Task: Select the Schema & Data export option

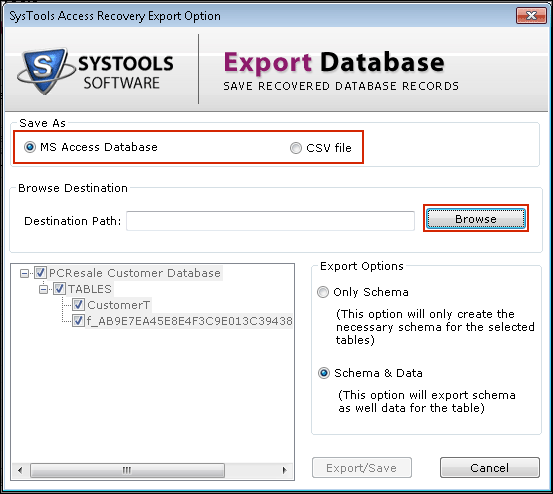Action: [323, 373]
